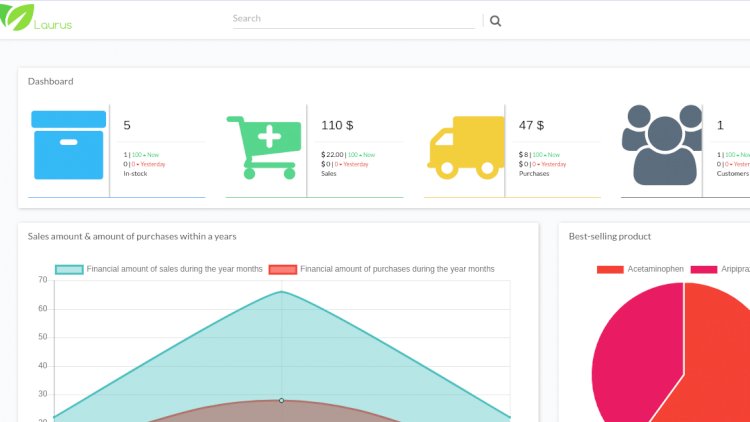Image resolution: width=750 pixels, height=422 pixels.
Task: Click the sales total 110 $
Action: tap(337, 125)
